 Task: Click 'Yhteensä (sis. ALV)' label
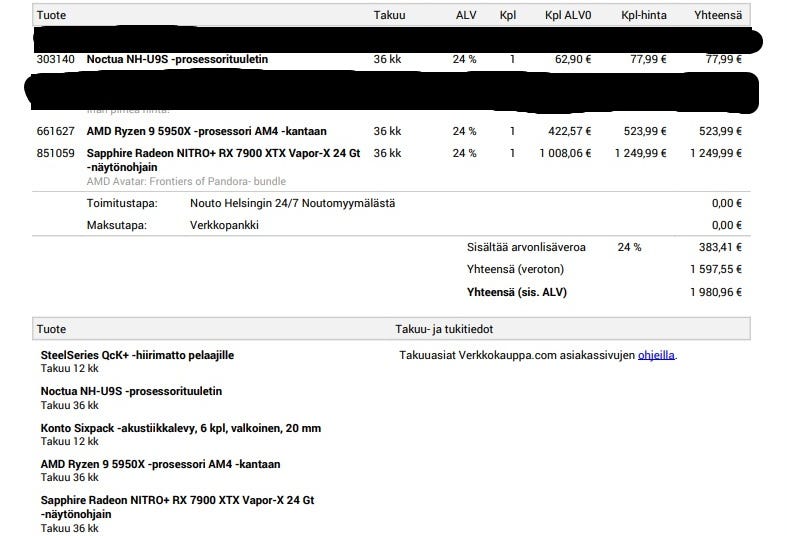(x=517, y=293)
